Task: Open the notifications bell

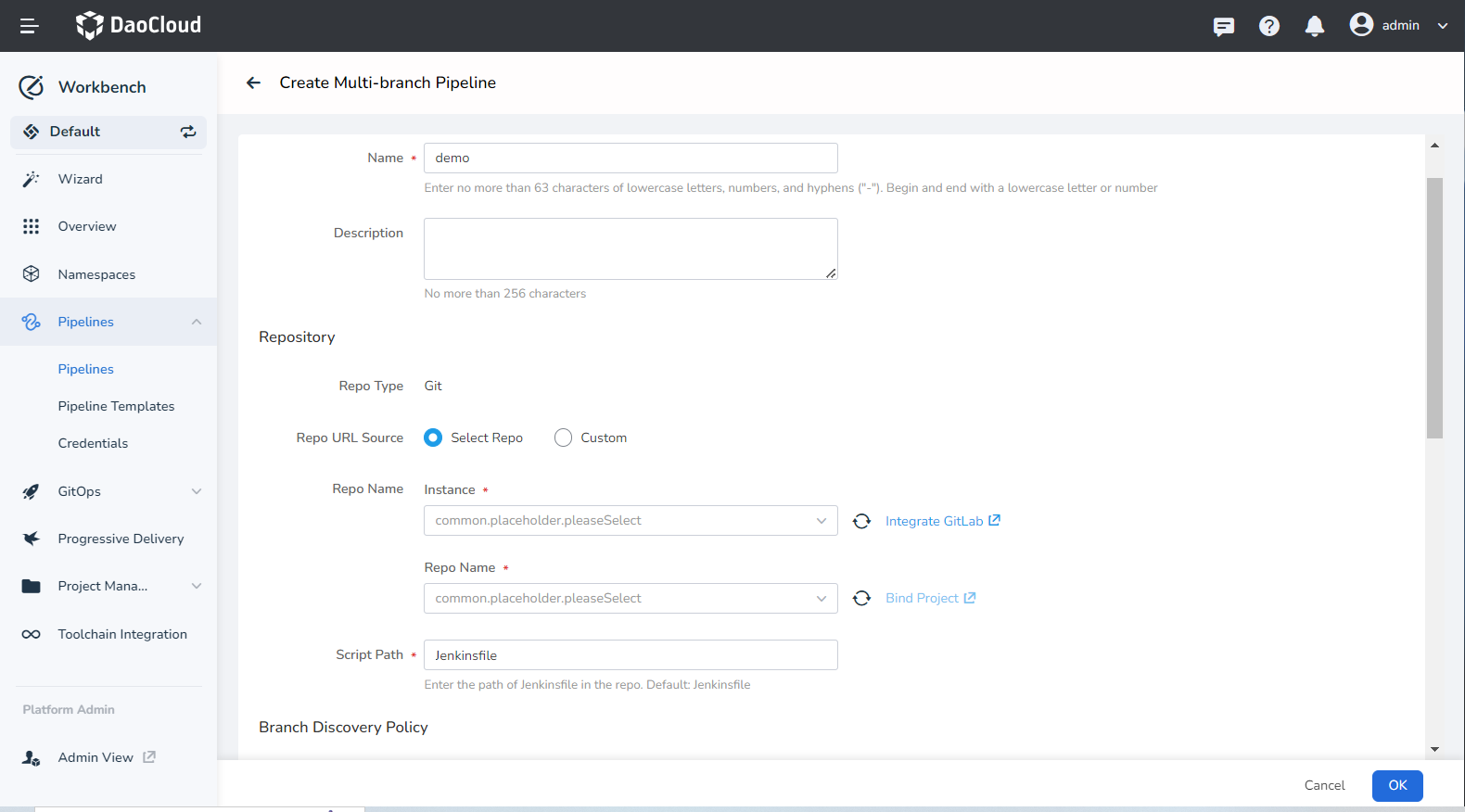Action: point(1314,26)
